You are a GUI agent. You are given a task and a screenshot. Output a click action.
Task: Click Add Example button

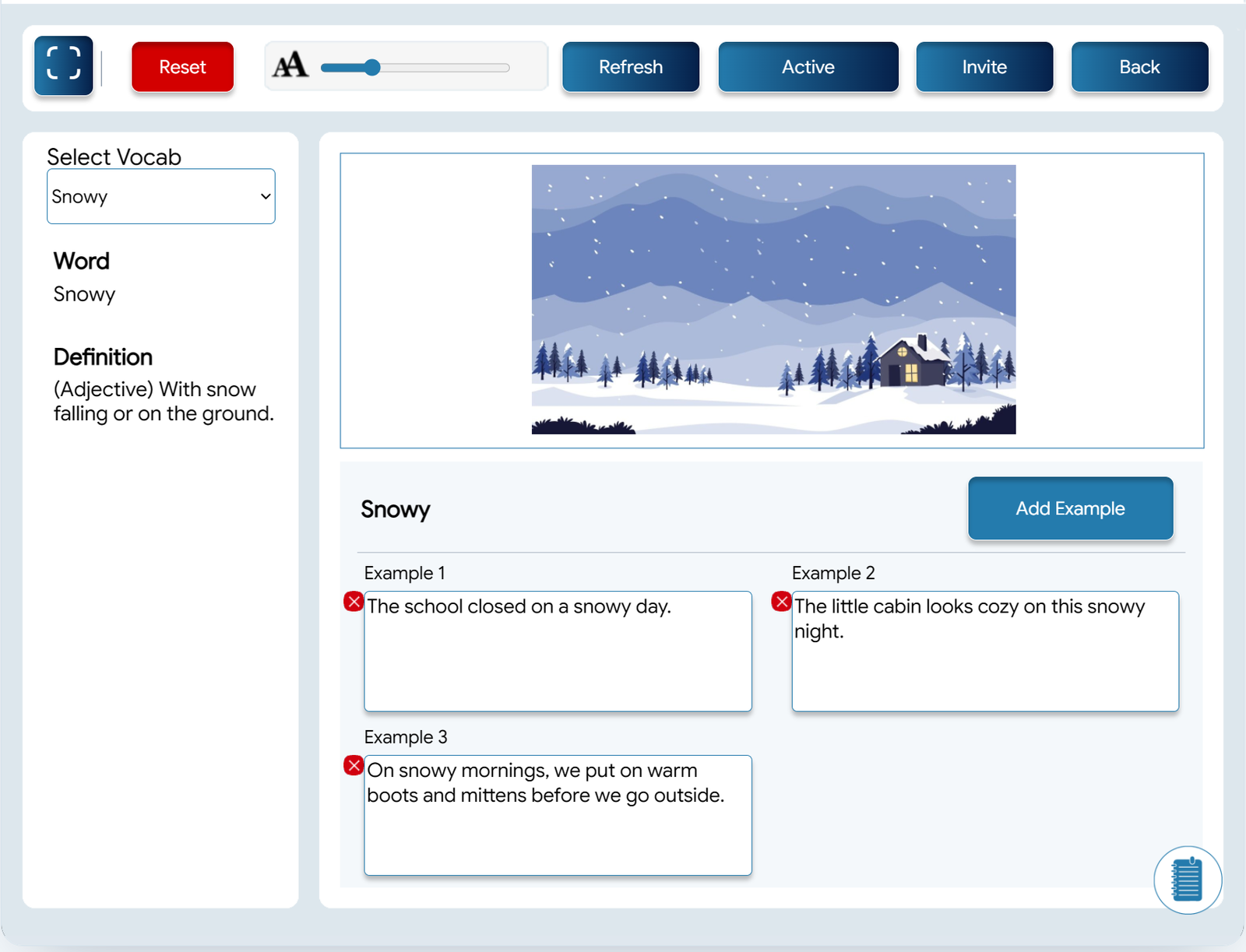click(1070, 508)
